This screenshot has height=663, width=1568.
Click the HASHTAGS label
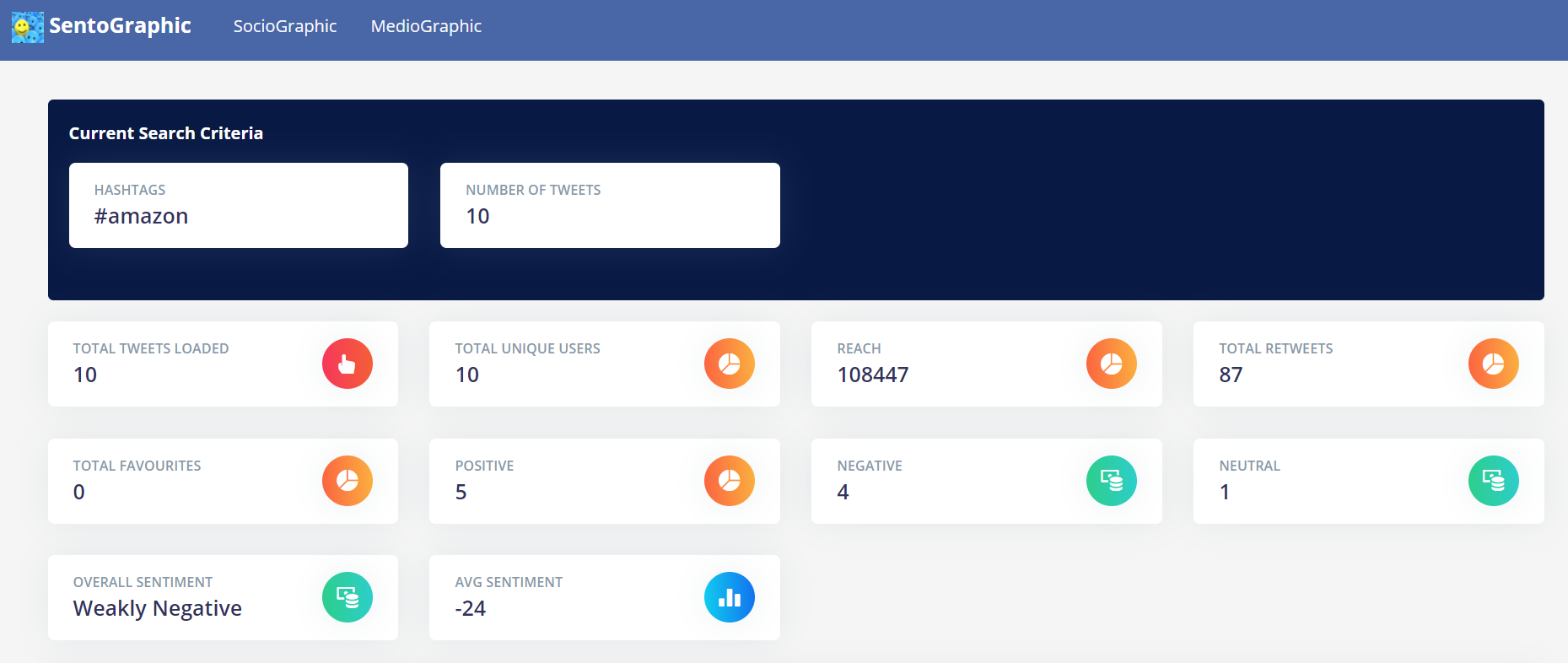(130, 190)
